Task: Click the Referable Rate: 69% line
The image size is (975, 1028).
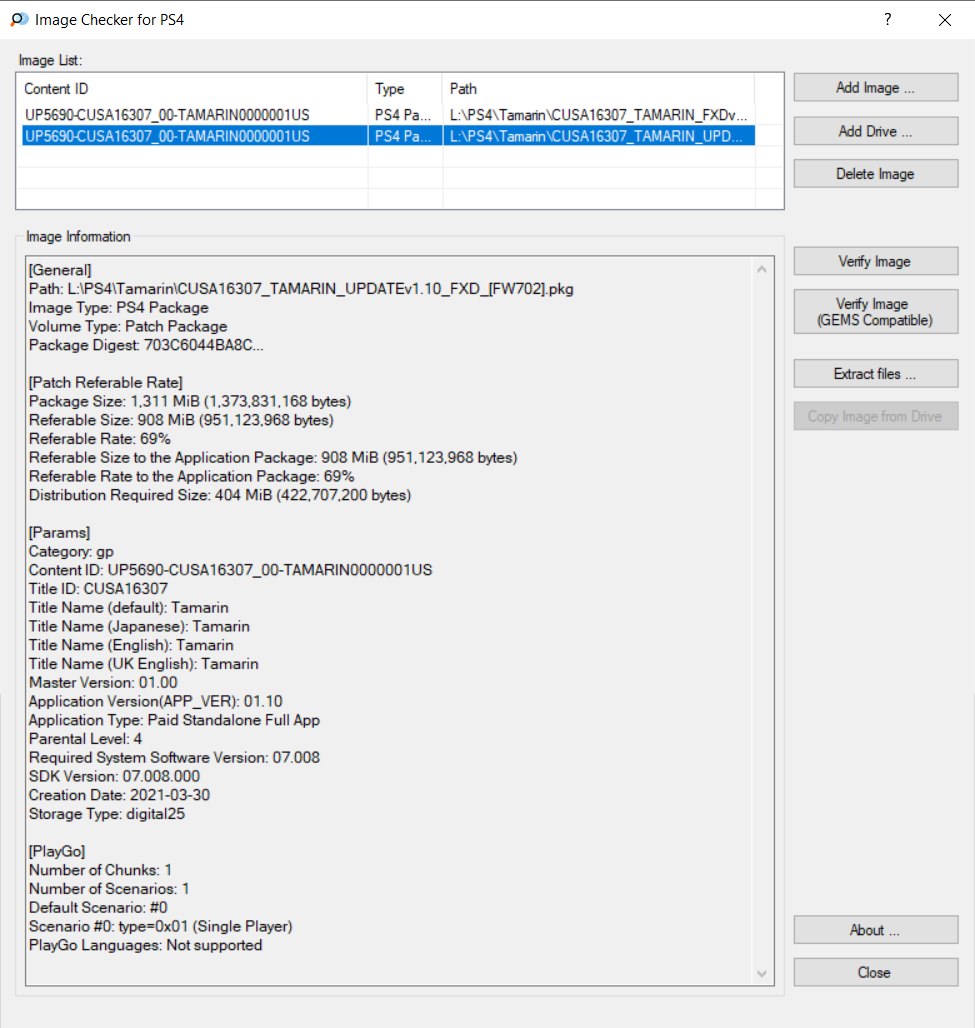Action: tap(99, 439)
